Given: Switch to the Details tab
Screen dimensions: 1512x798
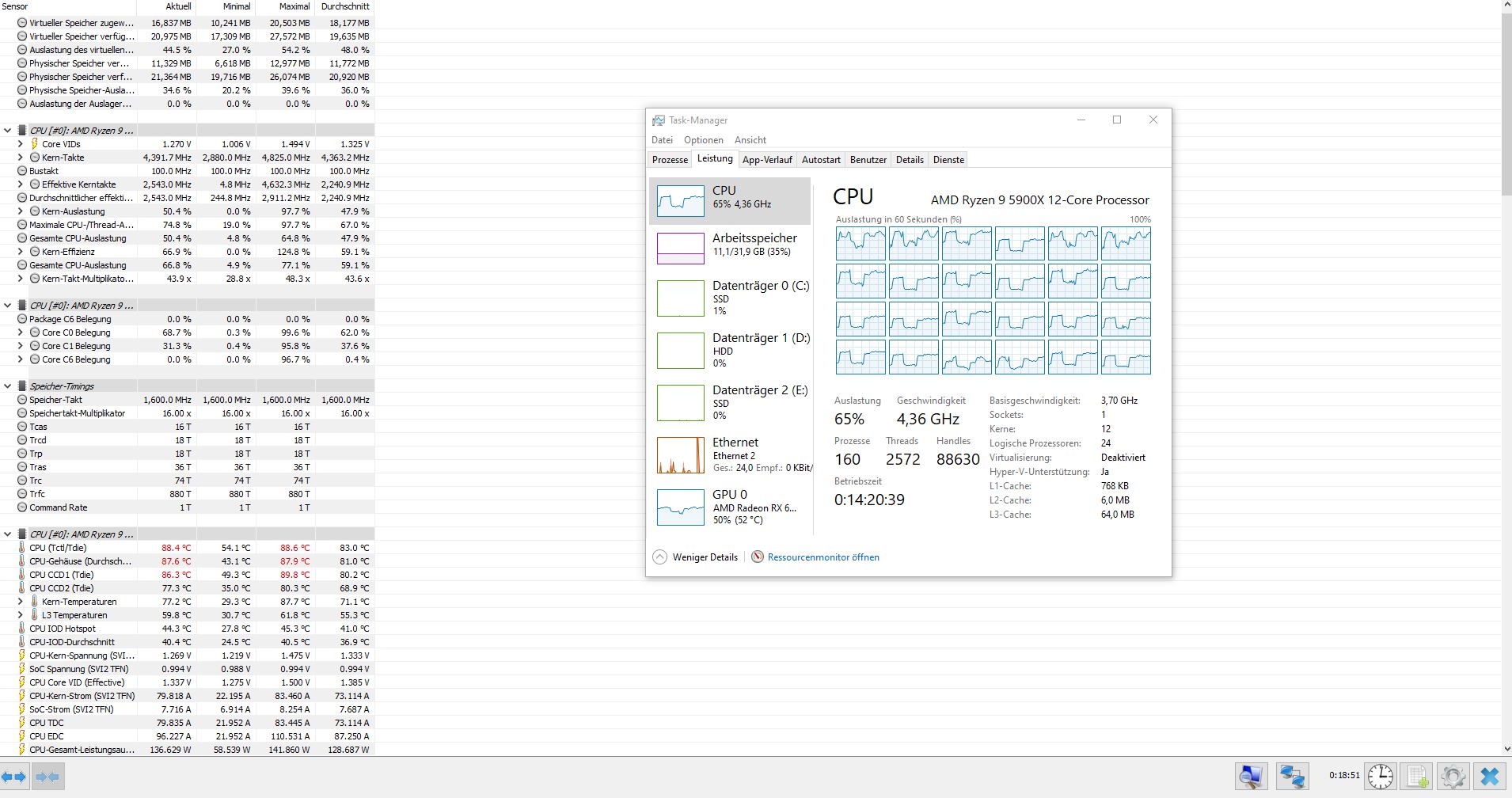Looking at the screenshot, I should coord(910,160).
